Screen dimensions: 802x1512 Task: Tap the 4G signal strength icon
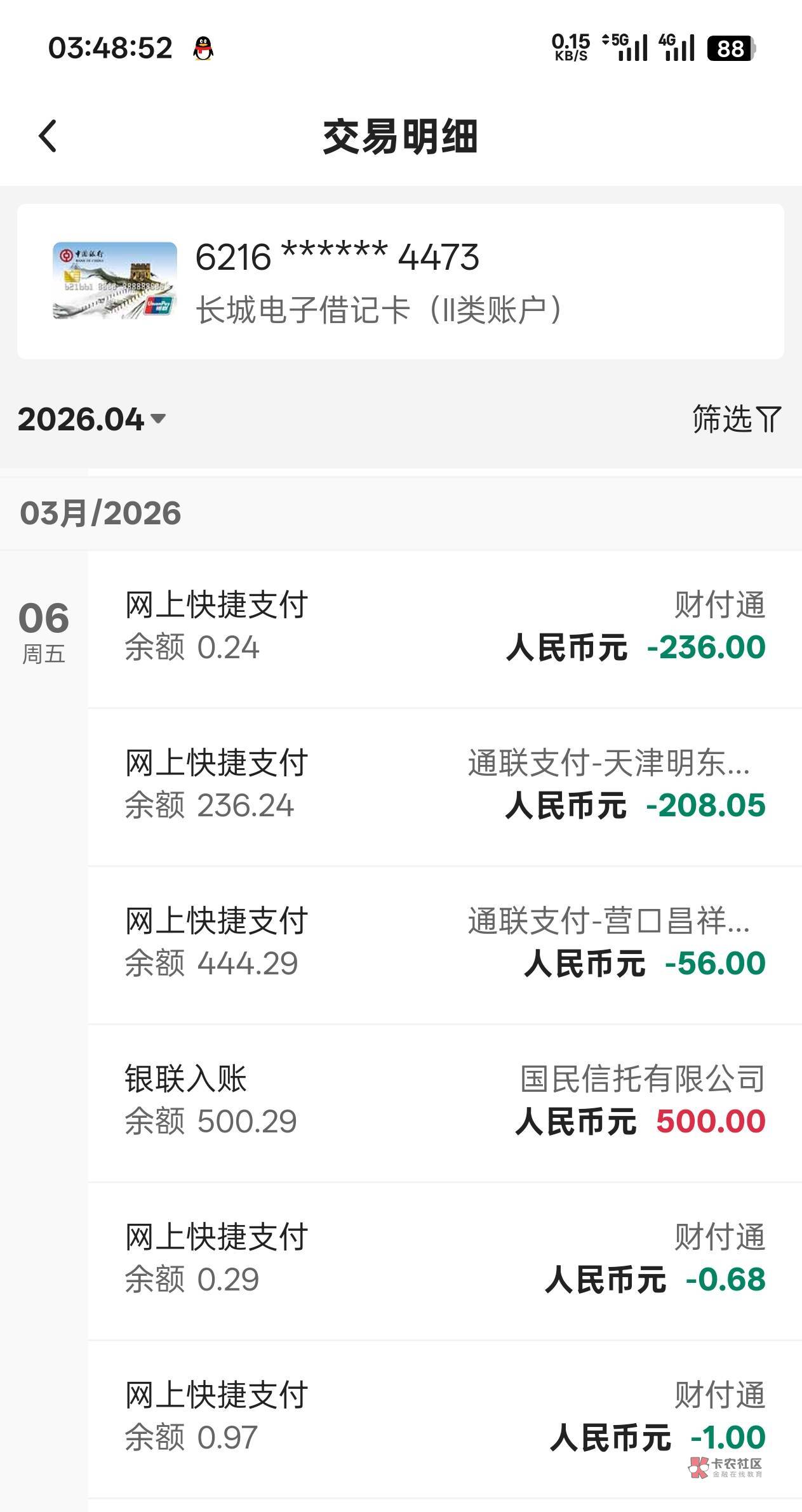677,48
